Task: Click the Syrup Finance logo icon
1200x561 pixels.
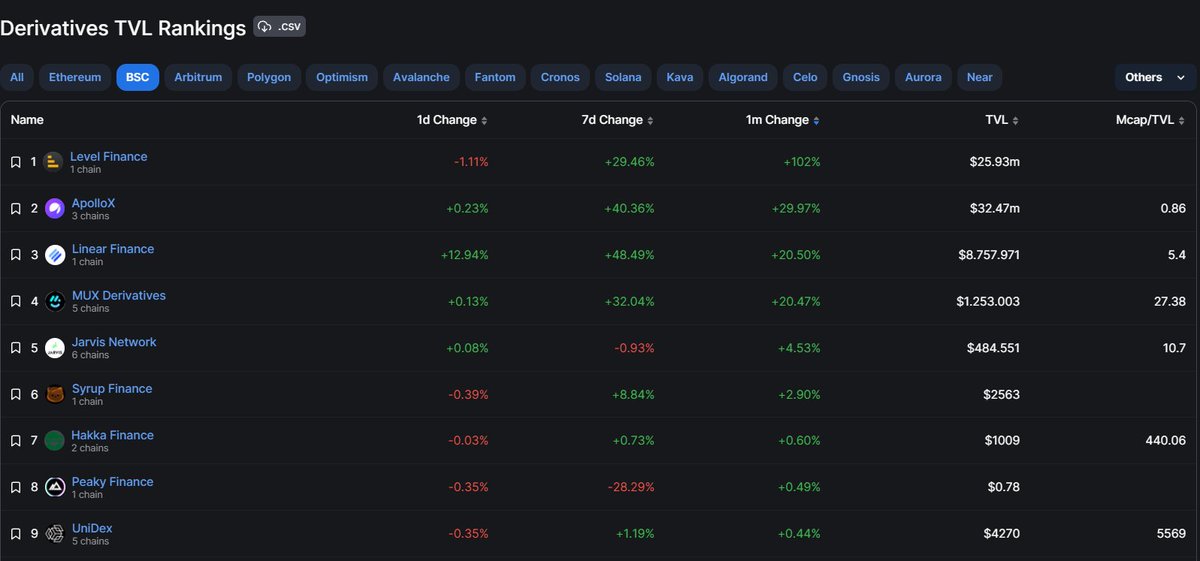Action: point(54,394)
